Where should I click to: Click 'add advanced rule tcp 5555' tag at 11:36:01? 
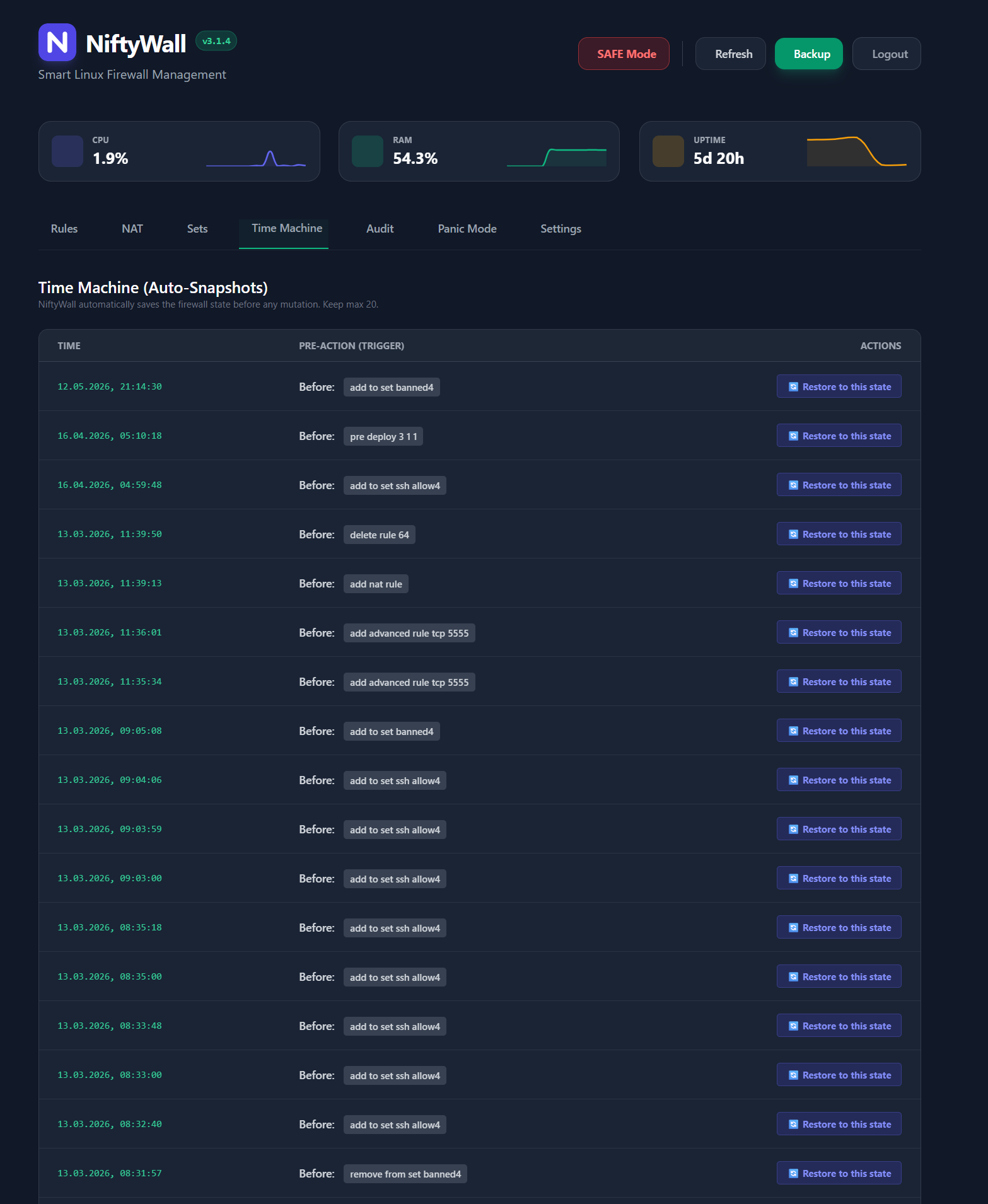[409, 633]
